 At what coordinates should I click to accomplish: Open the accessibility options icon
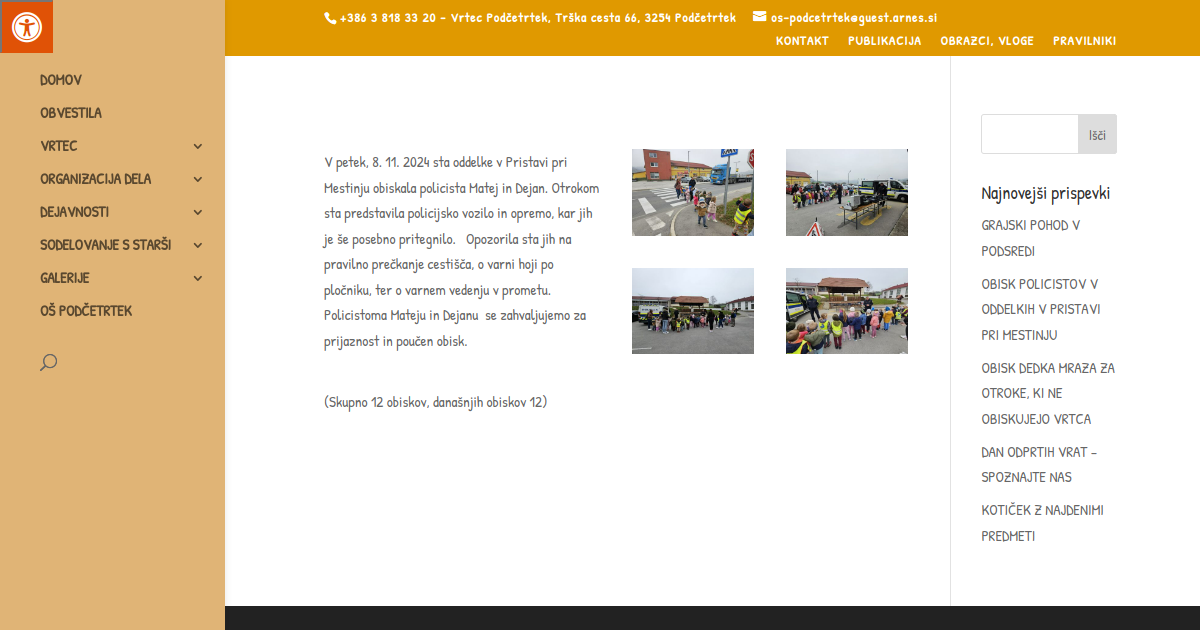pyautogui.click(x=26, y=26)
